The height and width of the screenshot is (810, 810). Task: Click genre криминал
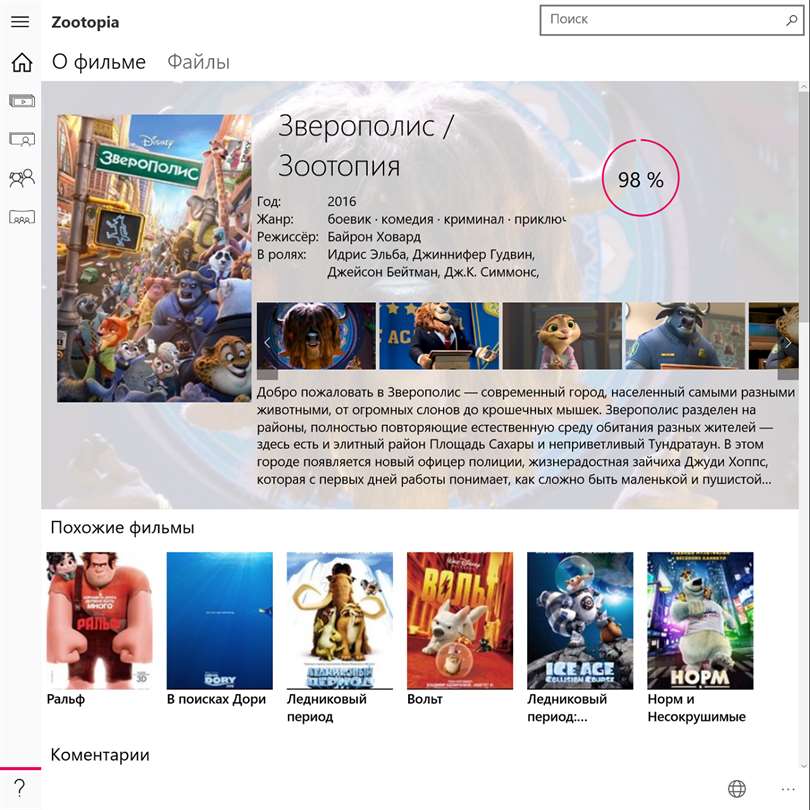(x=474, y=219)
